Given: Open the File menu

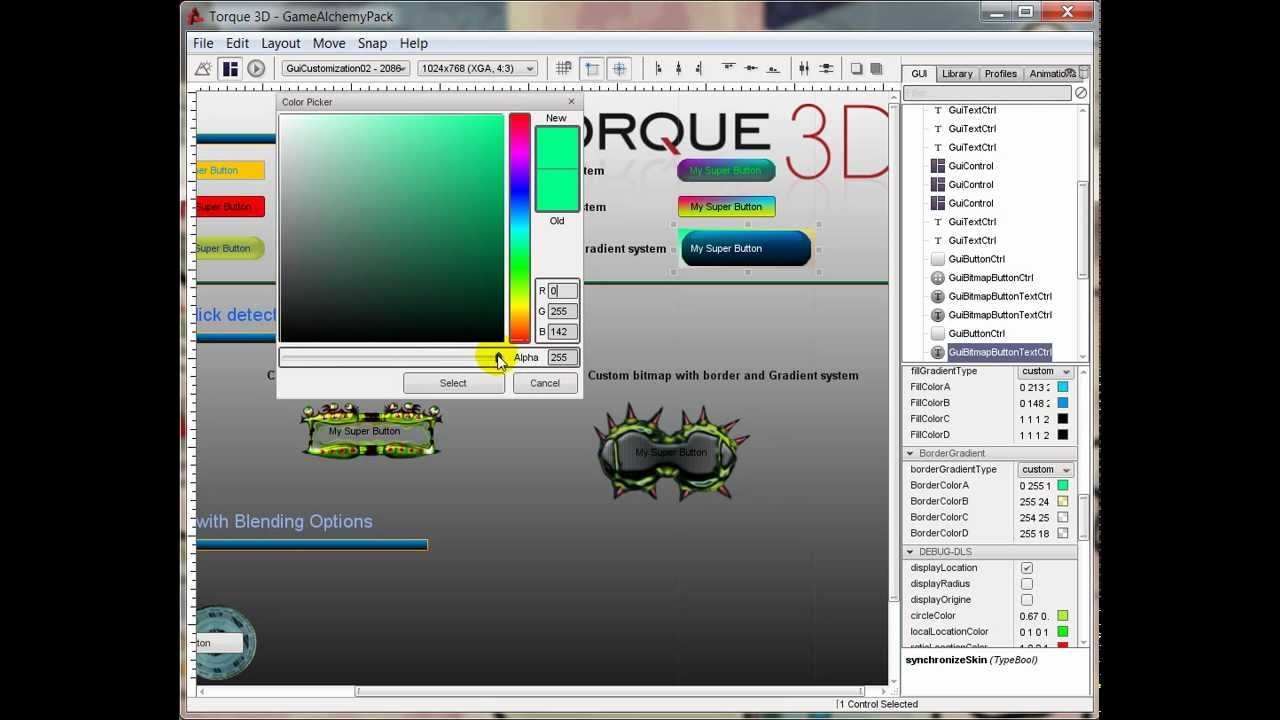Looking at the screenshot, I should 203,43.
